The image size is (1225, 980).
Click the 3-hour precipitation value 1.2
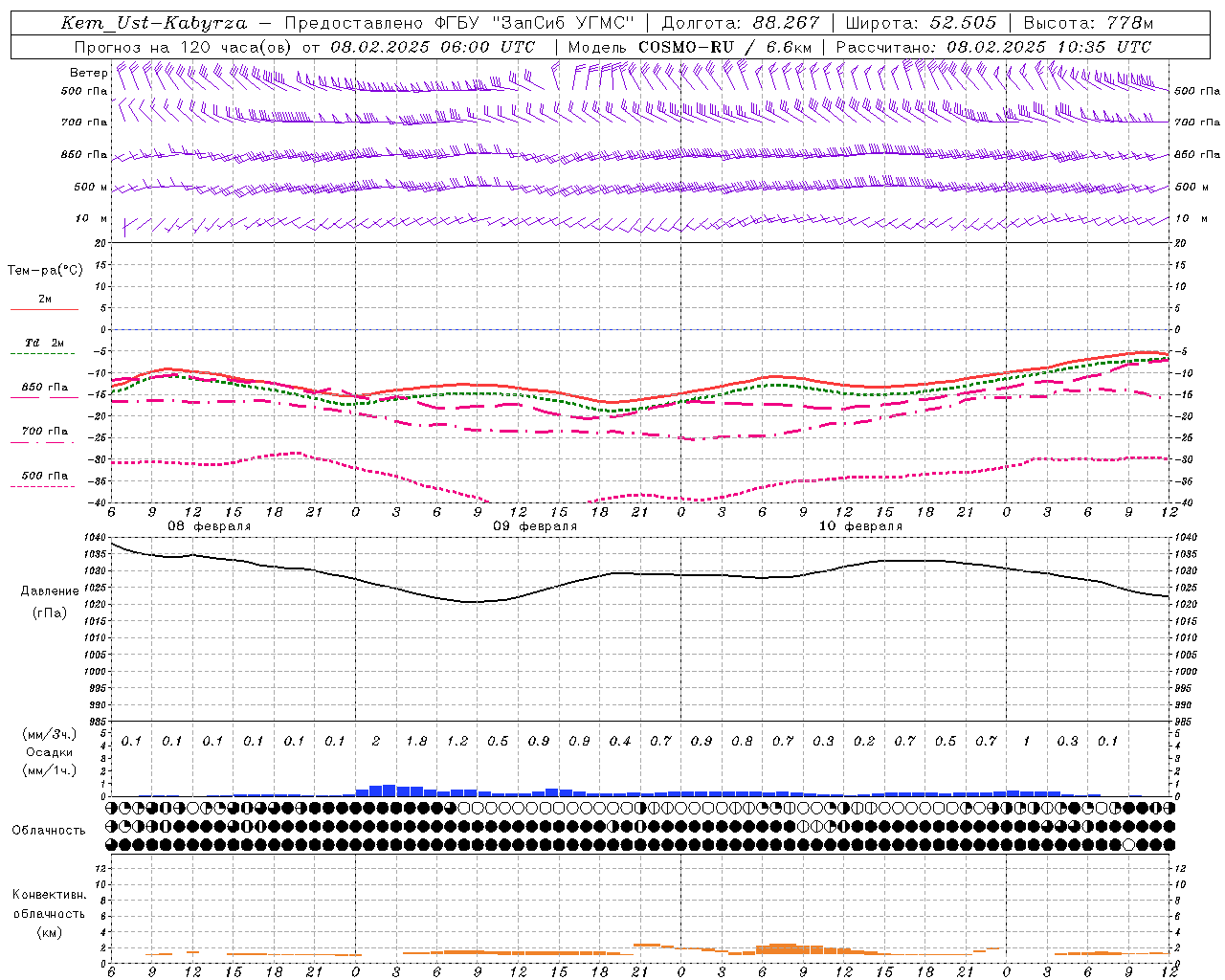pos(457,741)
